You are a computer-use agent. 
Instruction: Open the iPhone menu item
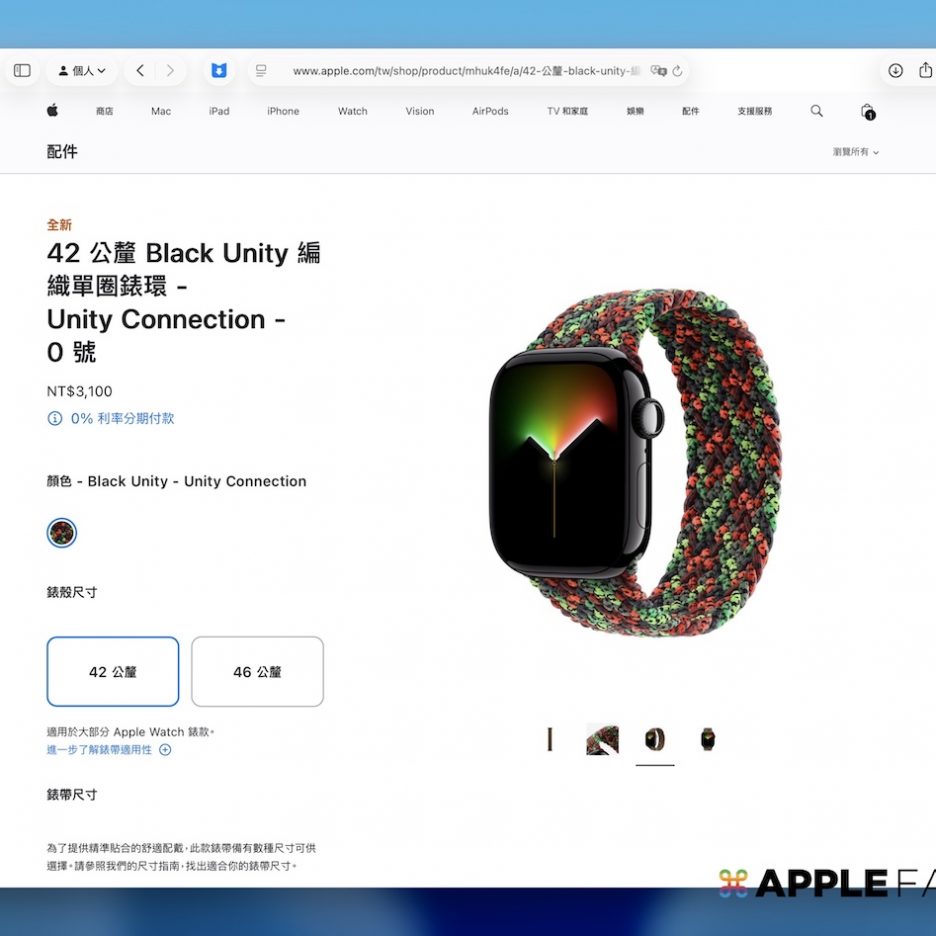pyautogui.click(x=283, y=111)
